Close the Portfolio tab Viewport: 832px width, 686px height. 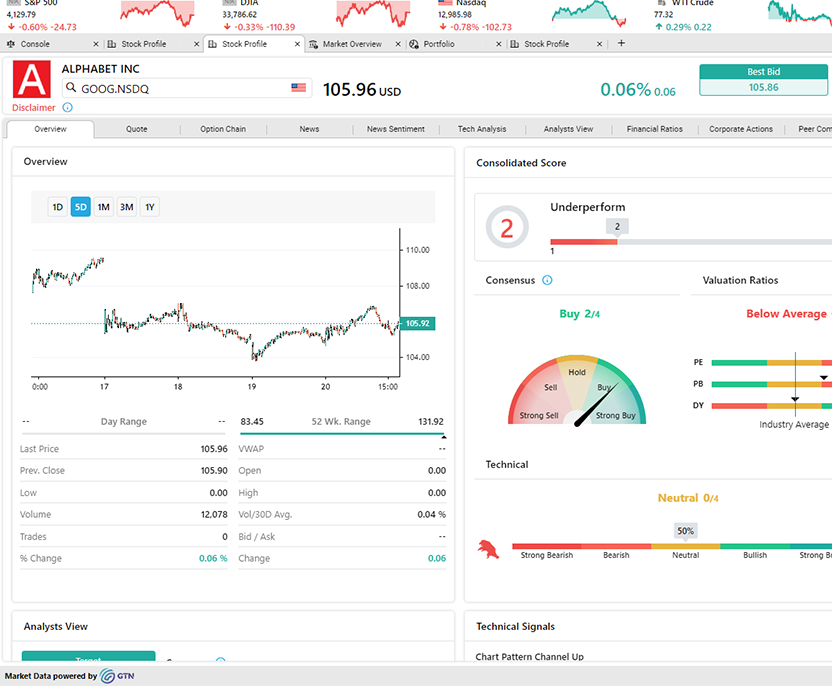pyautogui.click(x=499, y=44)
